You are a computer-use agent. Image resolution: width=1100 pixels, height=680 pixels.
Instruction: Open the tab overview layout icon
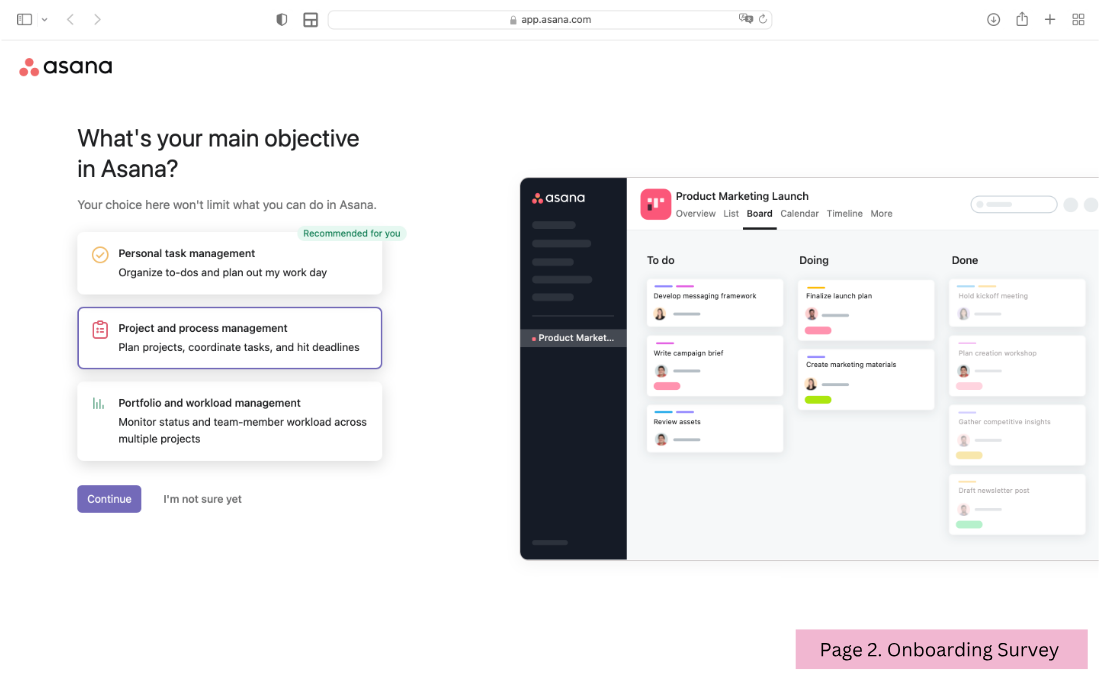tap(310, 20)
